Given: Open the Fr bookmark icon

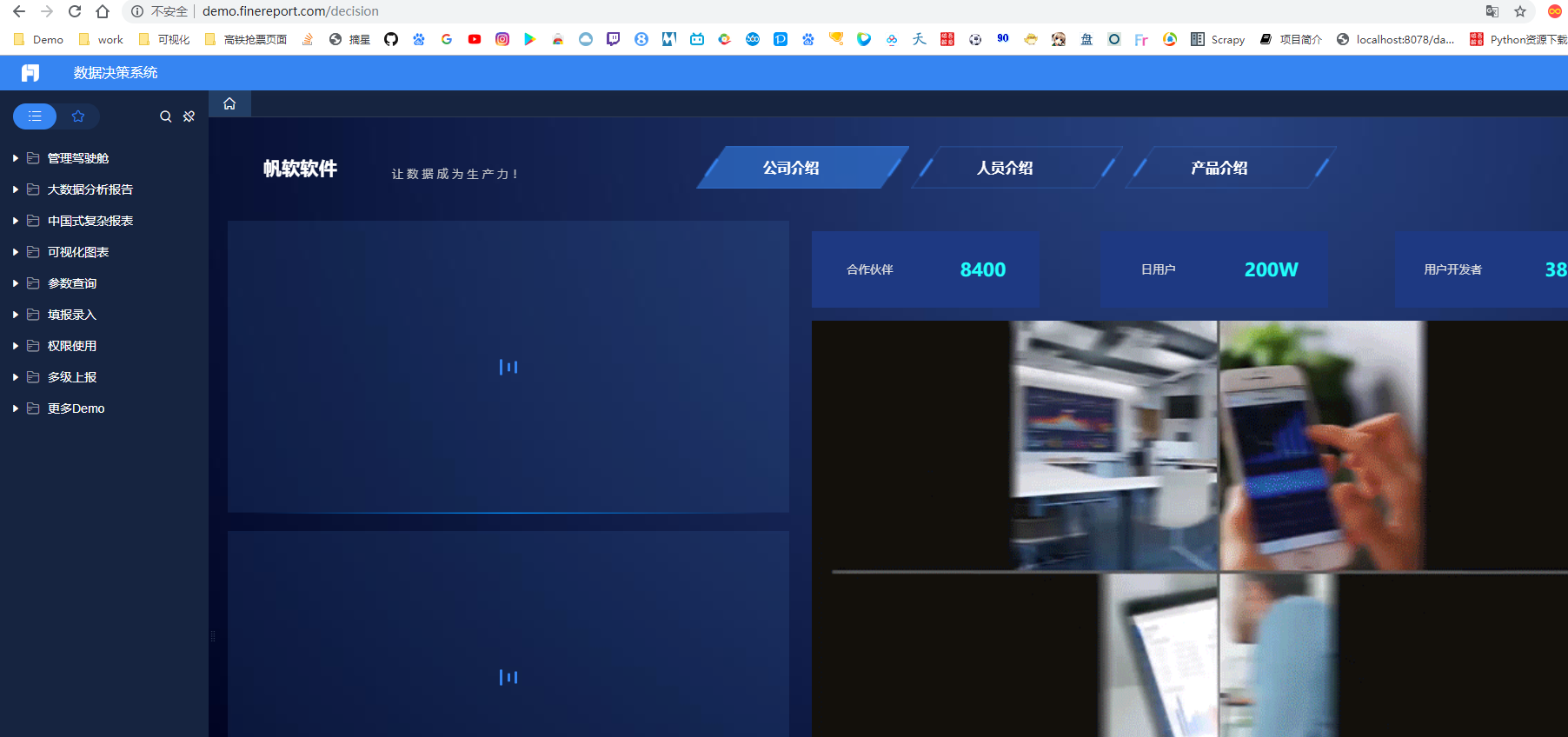Looking at the screenshot, I should click(1141, 39).
